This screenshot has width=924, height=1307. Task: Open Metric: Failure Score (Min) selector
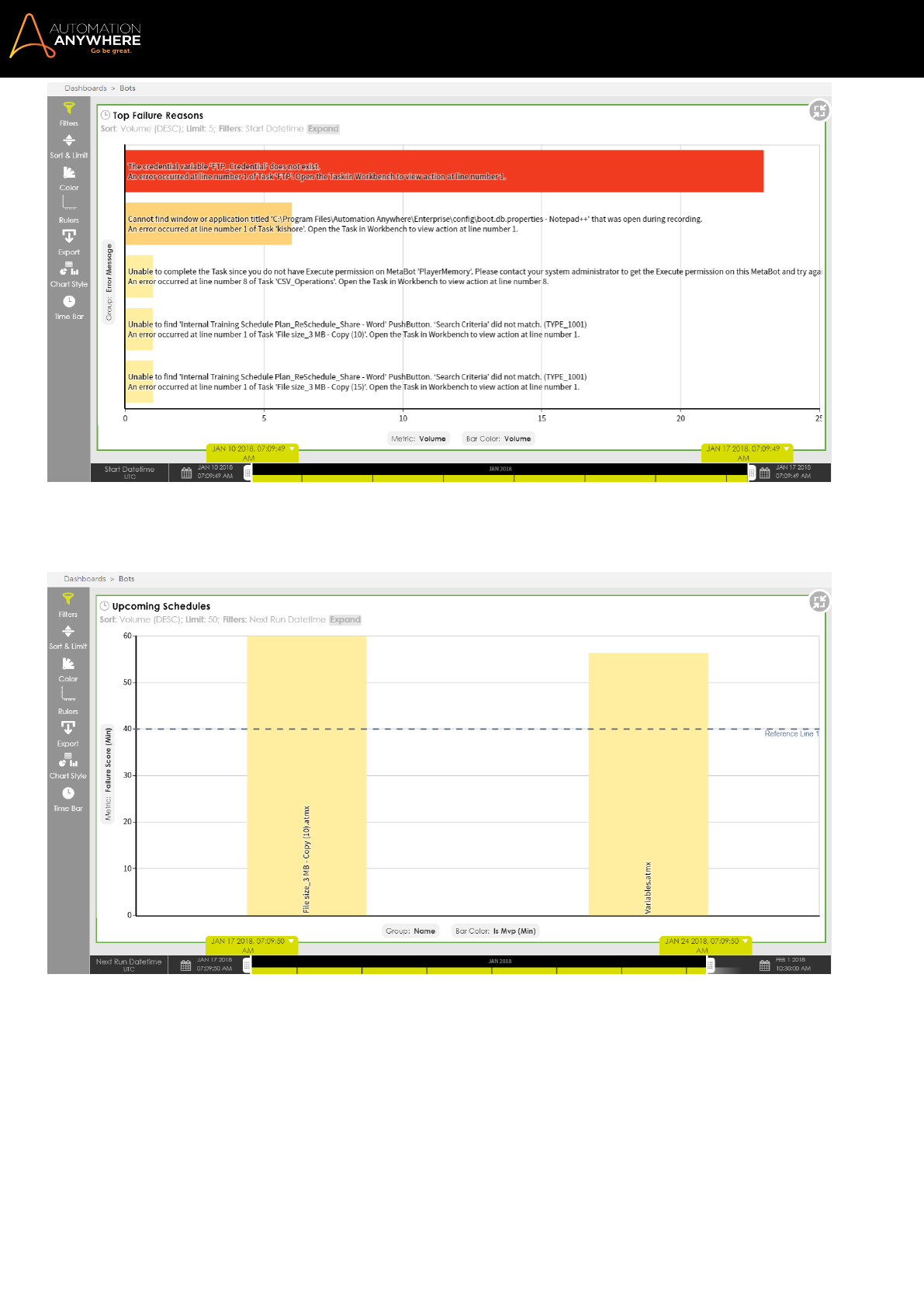(x=108, y=773)
